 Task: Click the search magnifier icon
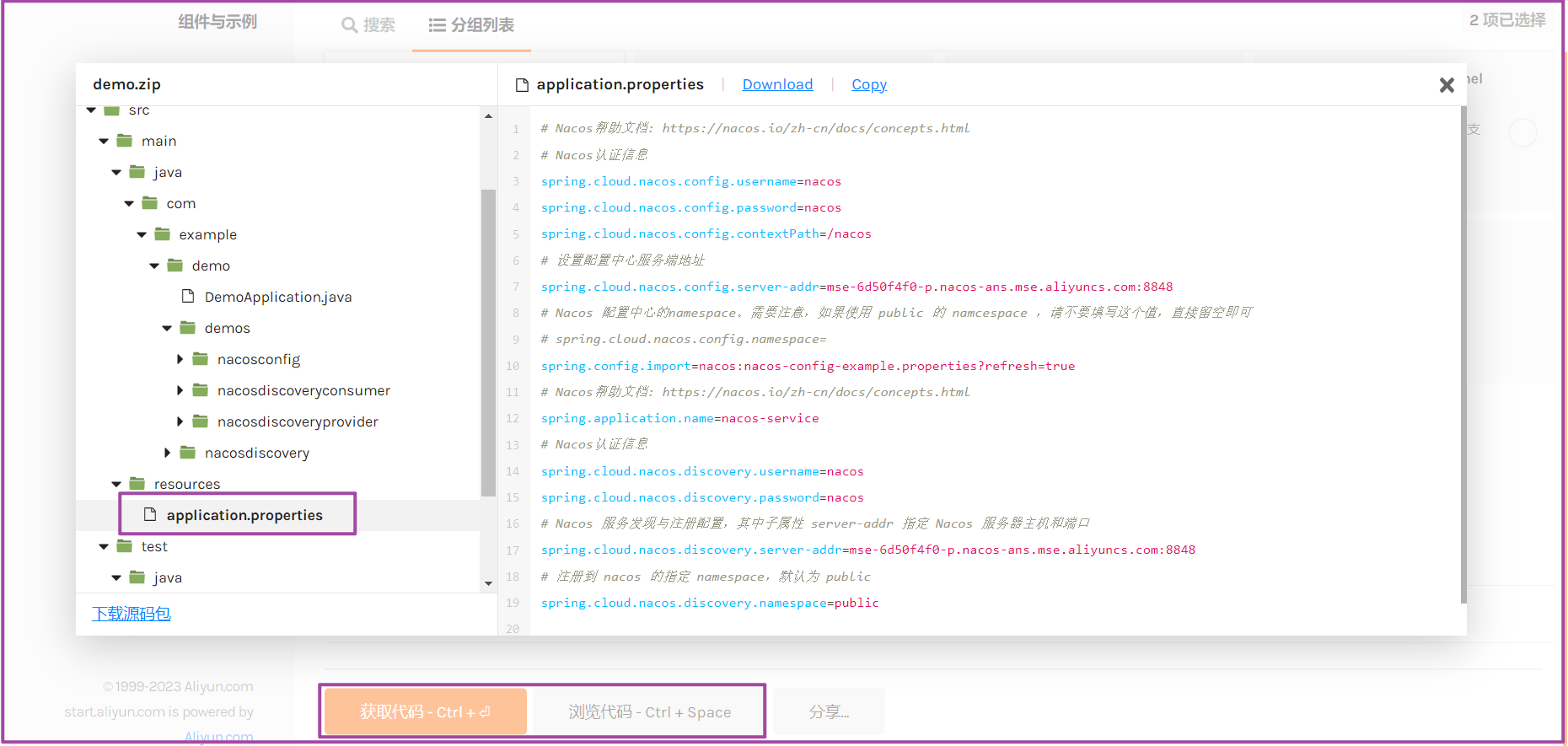point(349,25)
